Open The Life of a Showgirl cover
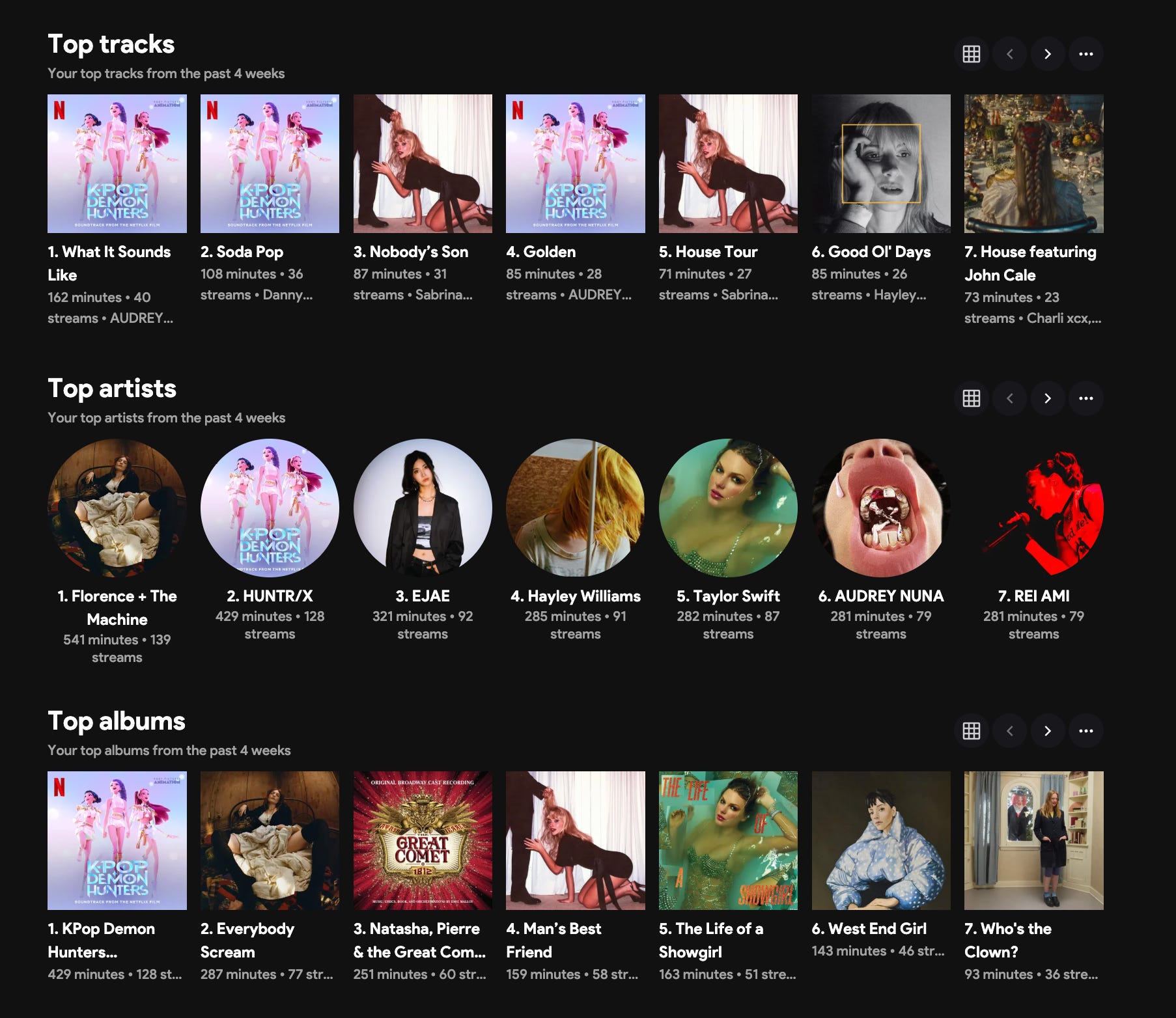This screenshot has width=1176, height=1018. [x=728, y=840]
